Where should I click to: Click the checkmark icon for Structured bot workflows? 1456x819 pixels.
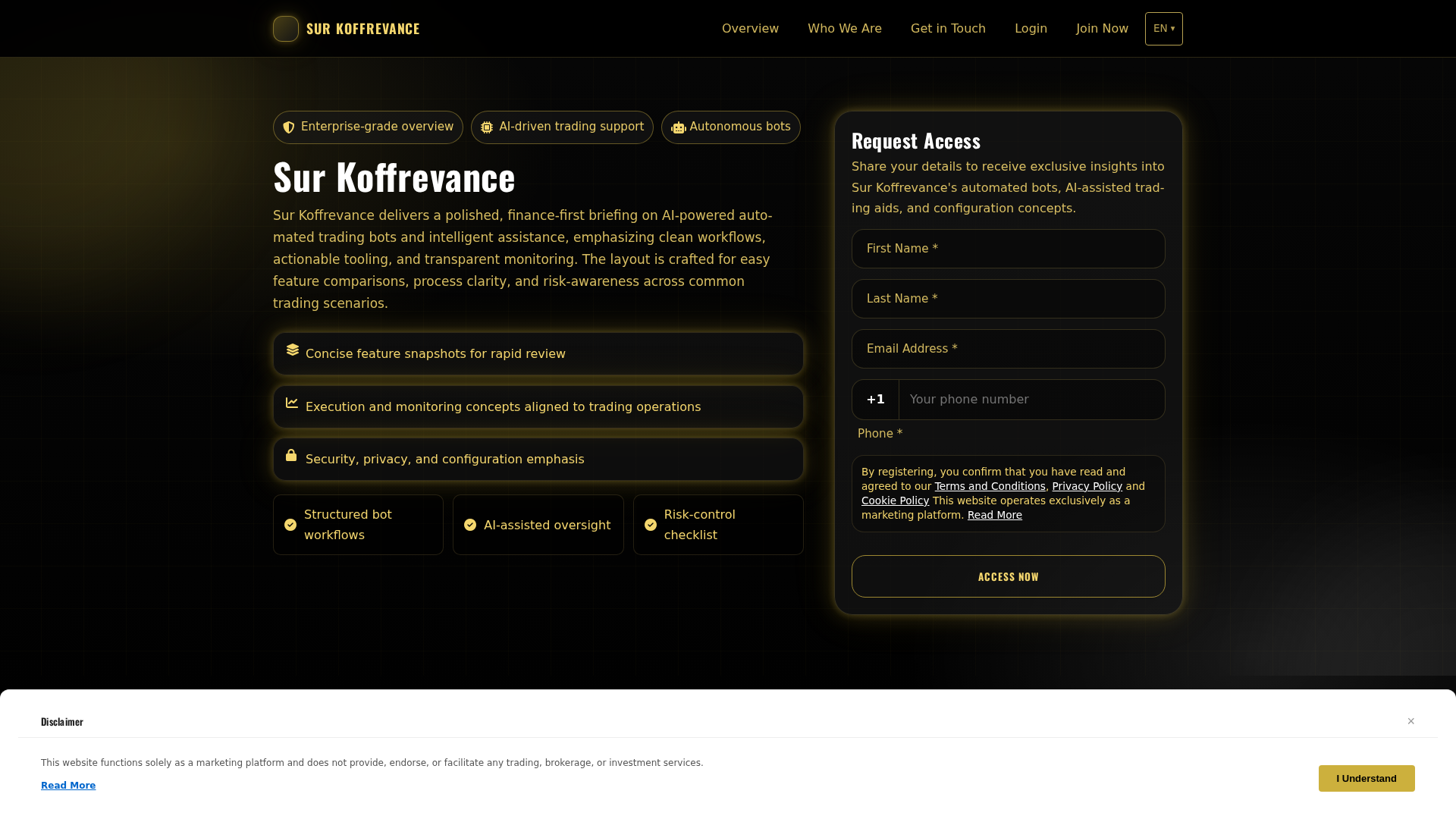click(x=290, y=525)
